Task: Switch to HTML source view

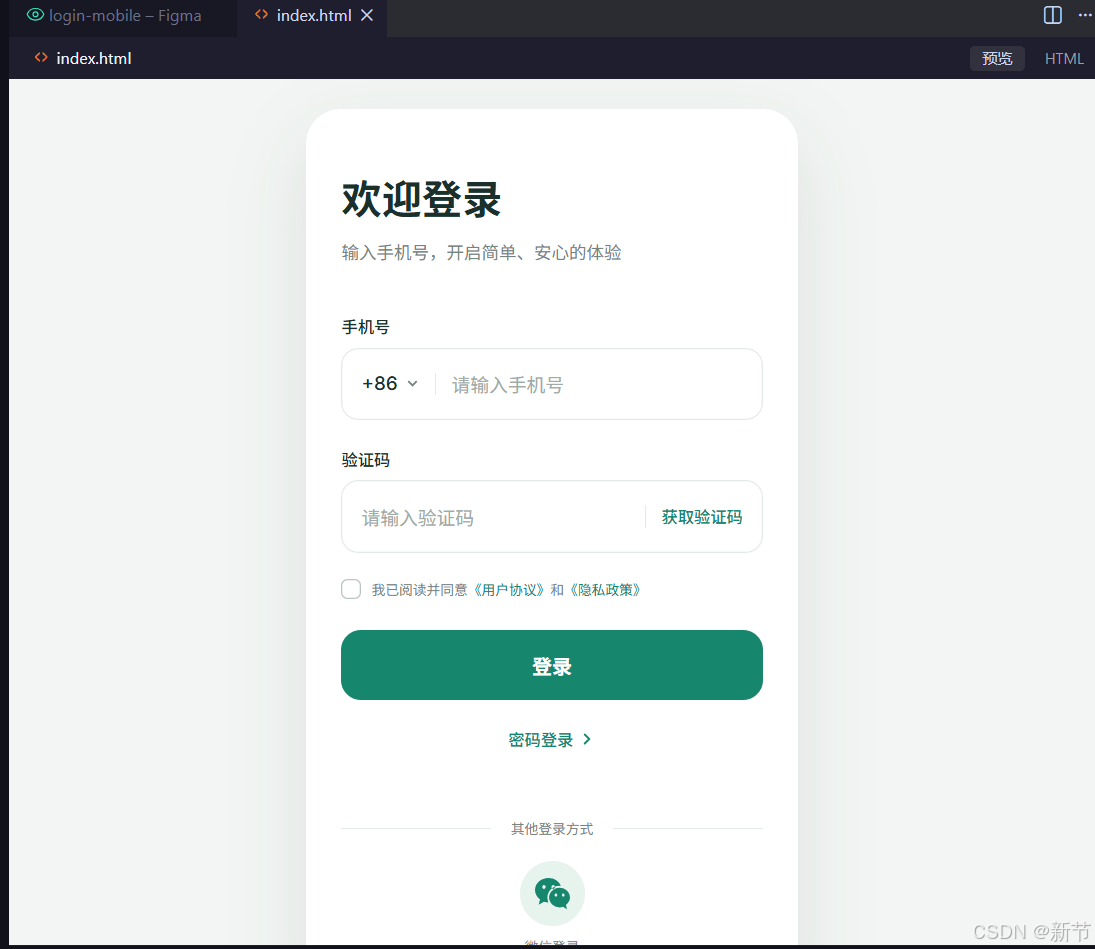Action: click(x=1064, y=59)
